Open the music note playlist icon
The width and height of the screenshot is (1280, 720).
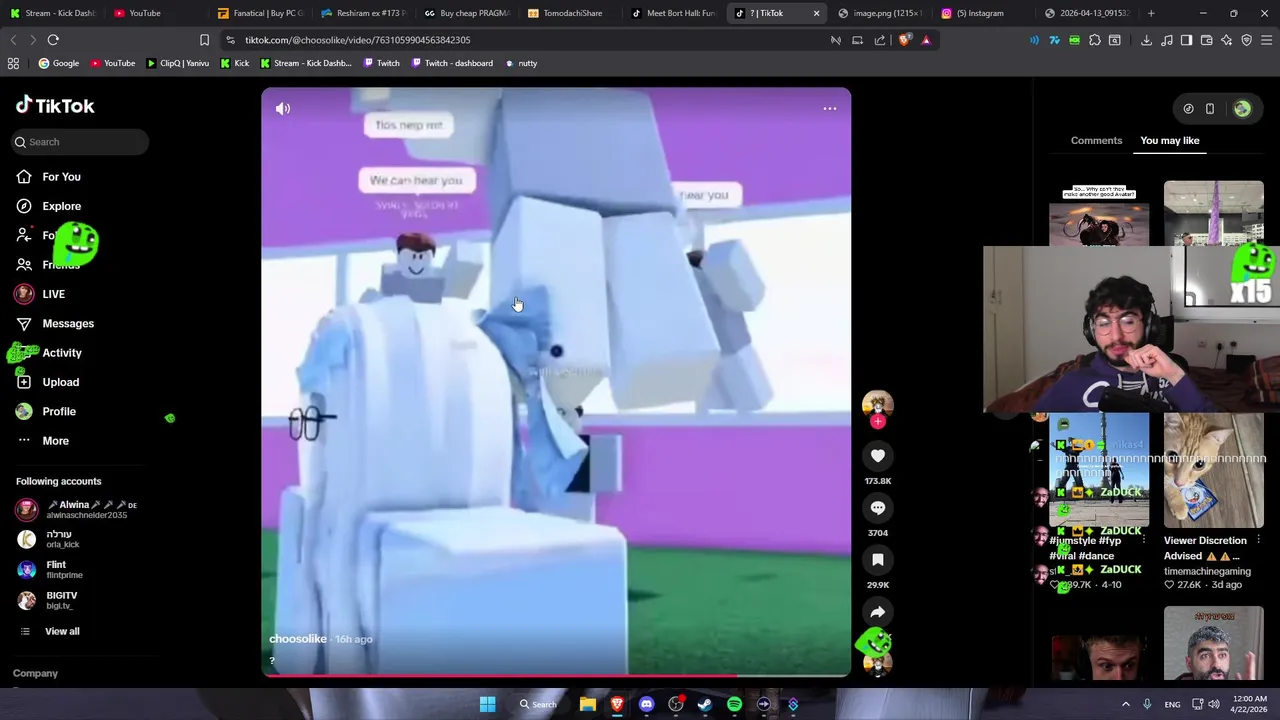pyautogui.click(x=1166, y=40)
